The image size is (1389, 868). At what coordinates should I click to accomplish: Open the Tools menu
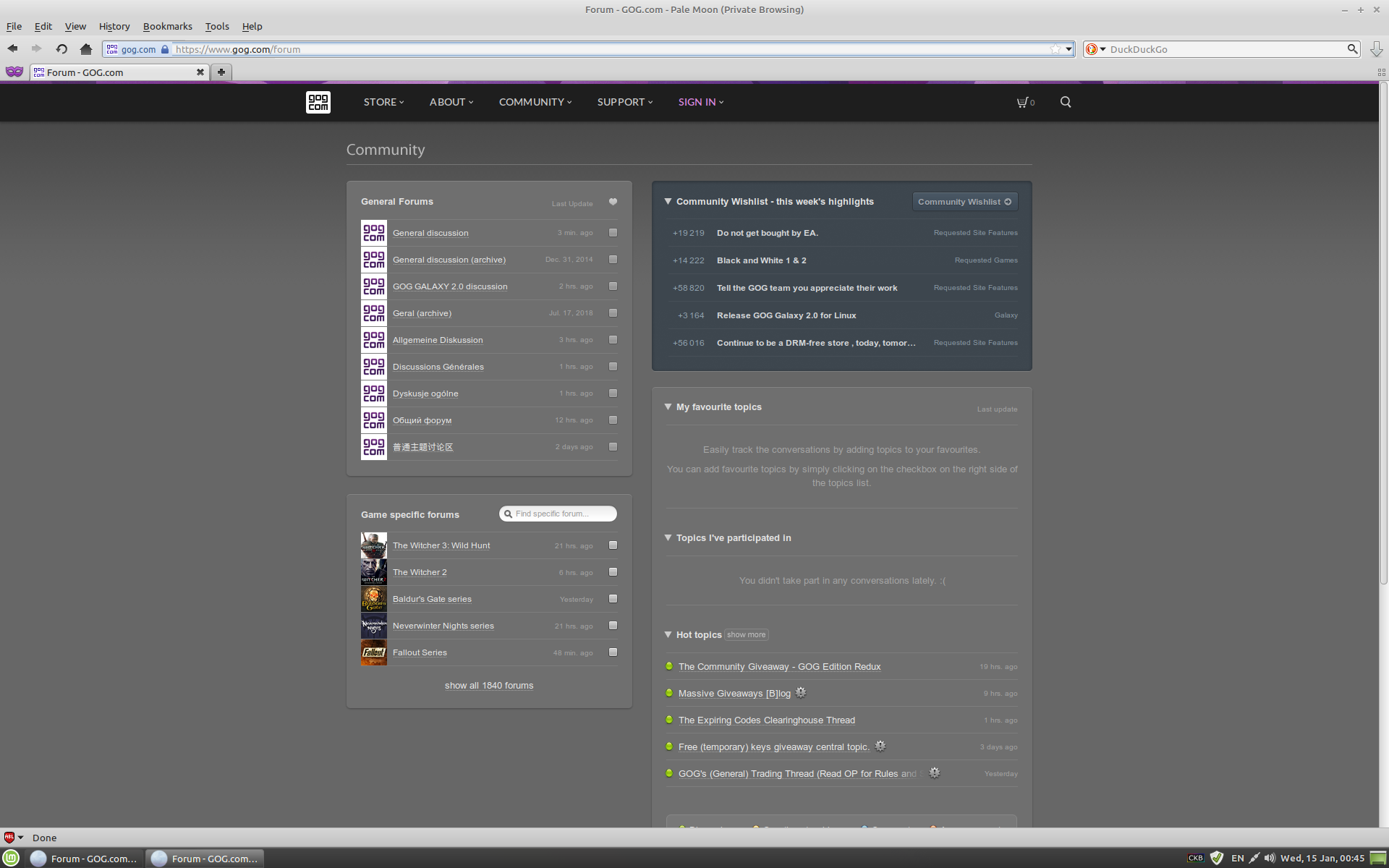tap(217, 26)
